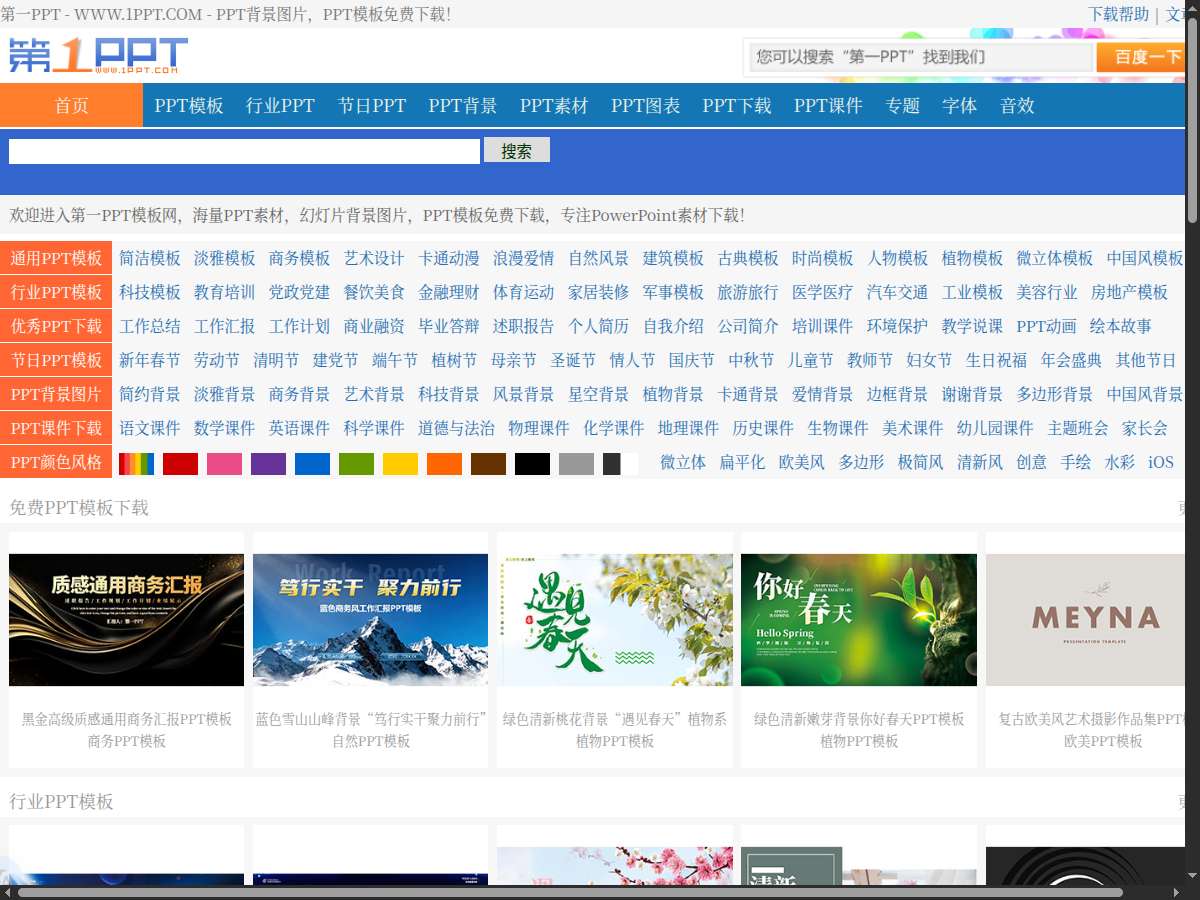Viewport: 1200px width, 900px height.
Task: Pick the red color swatch
Action: [x=180, y=463]
